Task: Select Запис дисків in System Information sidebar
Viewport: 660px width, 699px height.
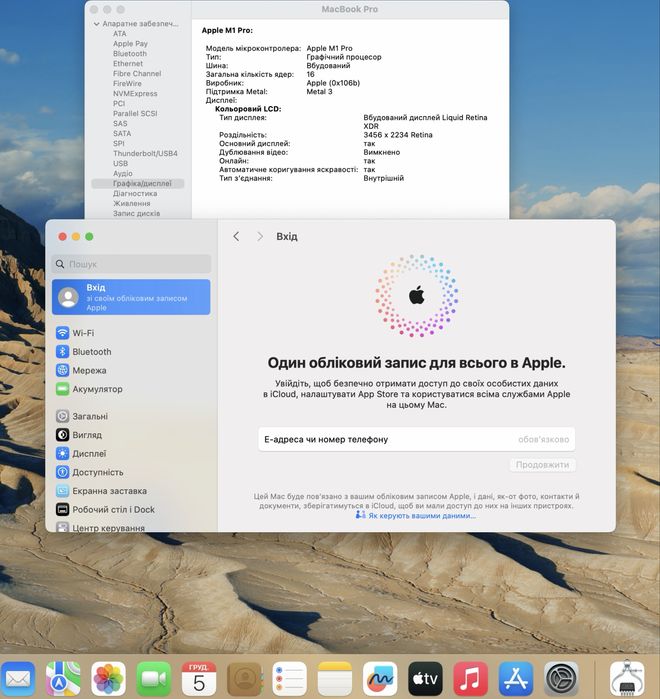Action: pos(136,213)
